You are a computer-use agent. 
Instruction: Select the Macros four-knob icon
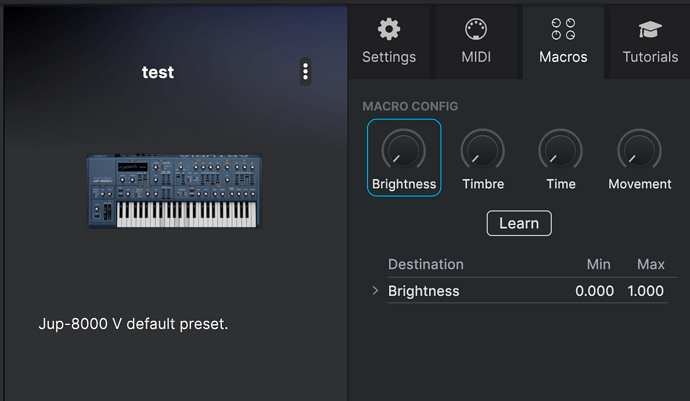[x=563, y=29]
